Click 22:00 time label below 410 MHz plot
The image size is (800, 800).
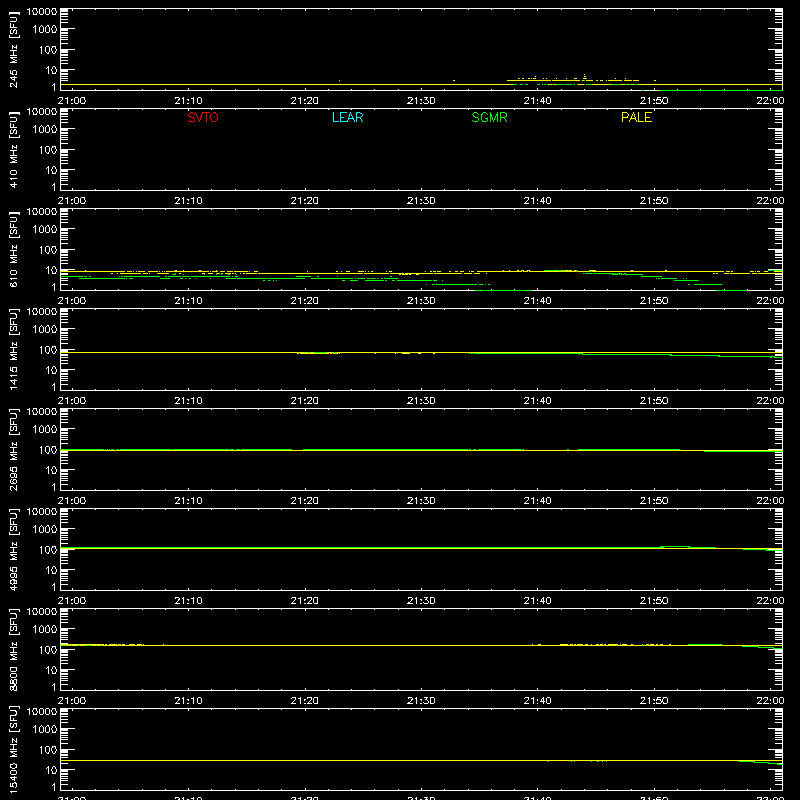770,201
